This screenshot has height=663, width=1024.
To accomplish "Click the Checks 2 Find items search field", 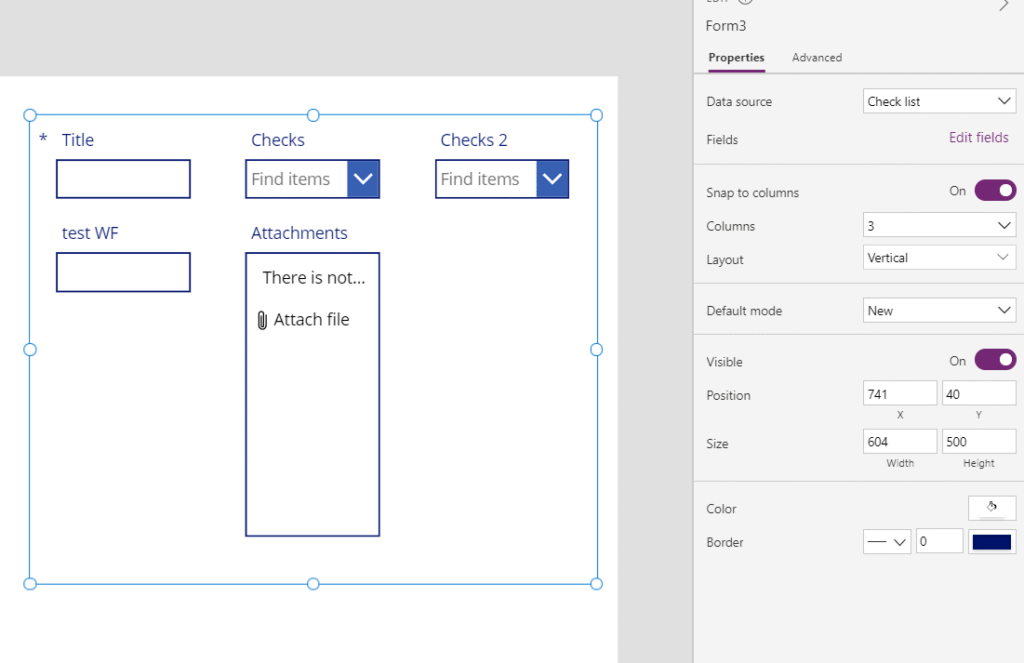I will point(486,179).
